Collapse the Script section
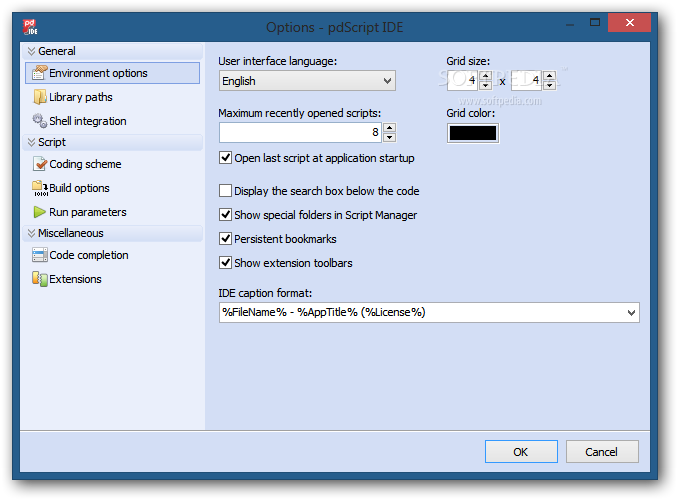This screenshot has height=500, width=678. (31, 142)
